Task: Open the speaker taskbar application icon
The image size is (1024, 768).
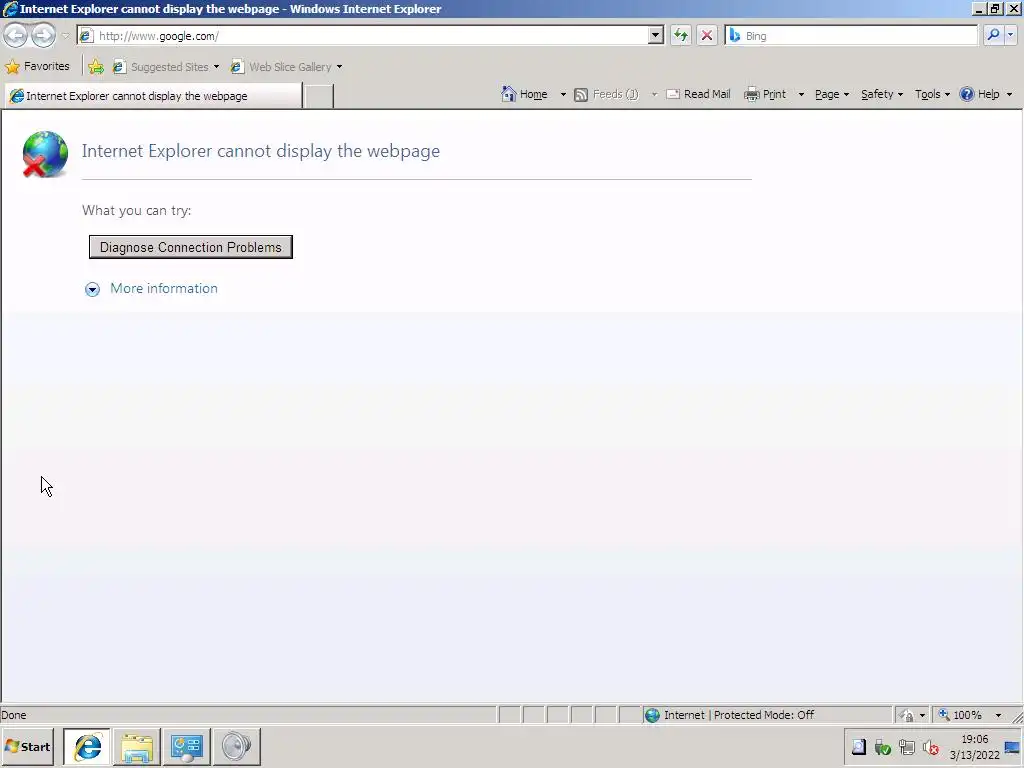Action: point(236,746)
